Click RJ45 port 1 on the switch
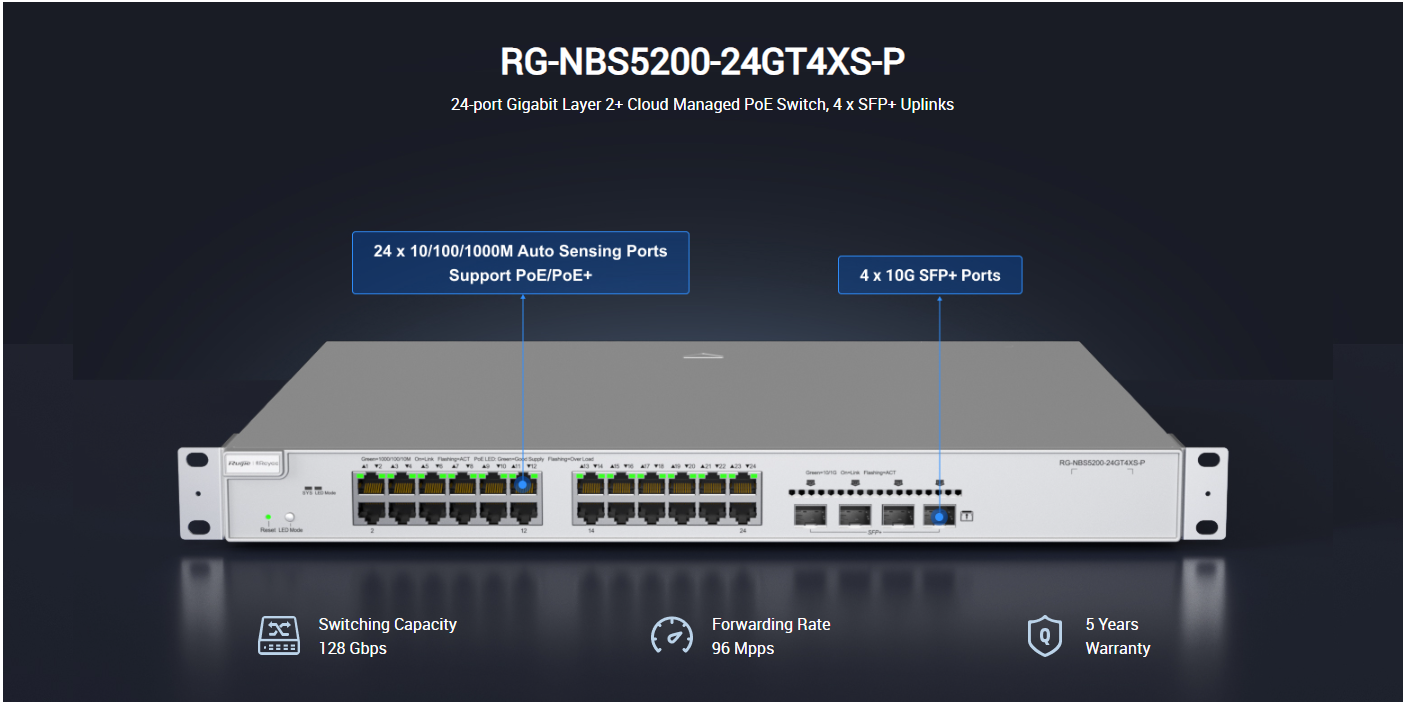 (373, 487)
